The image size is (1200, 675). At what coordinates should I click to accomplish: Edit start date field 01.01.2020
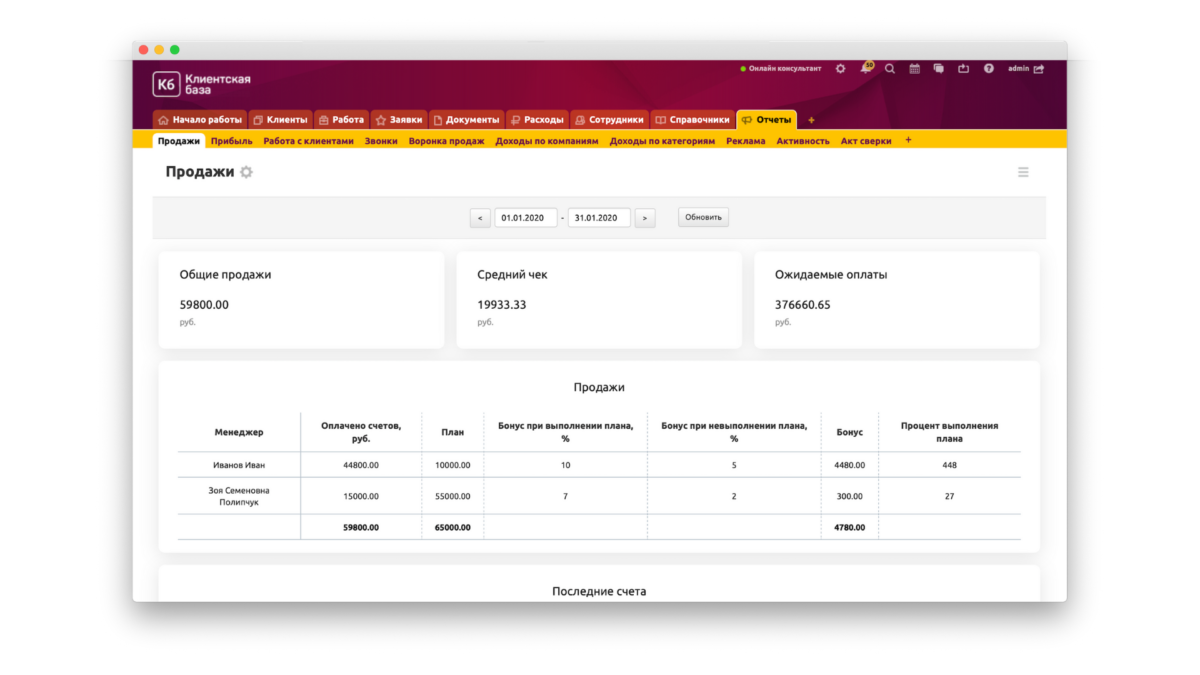525,217
